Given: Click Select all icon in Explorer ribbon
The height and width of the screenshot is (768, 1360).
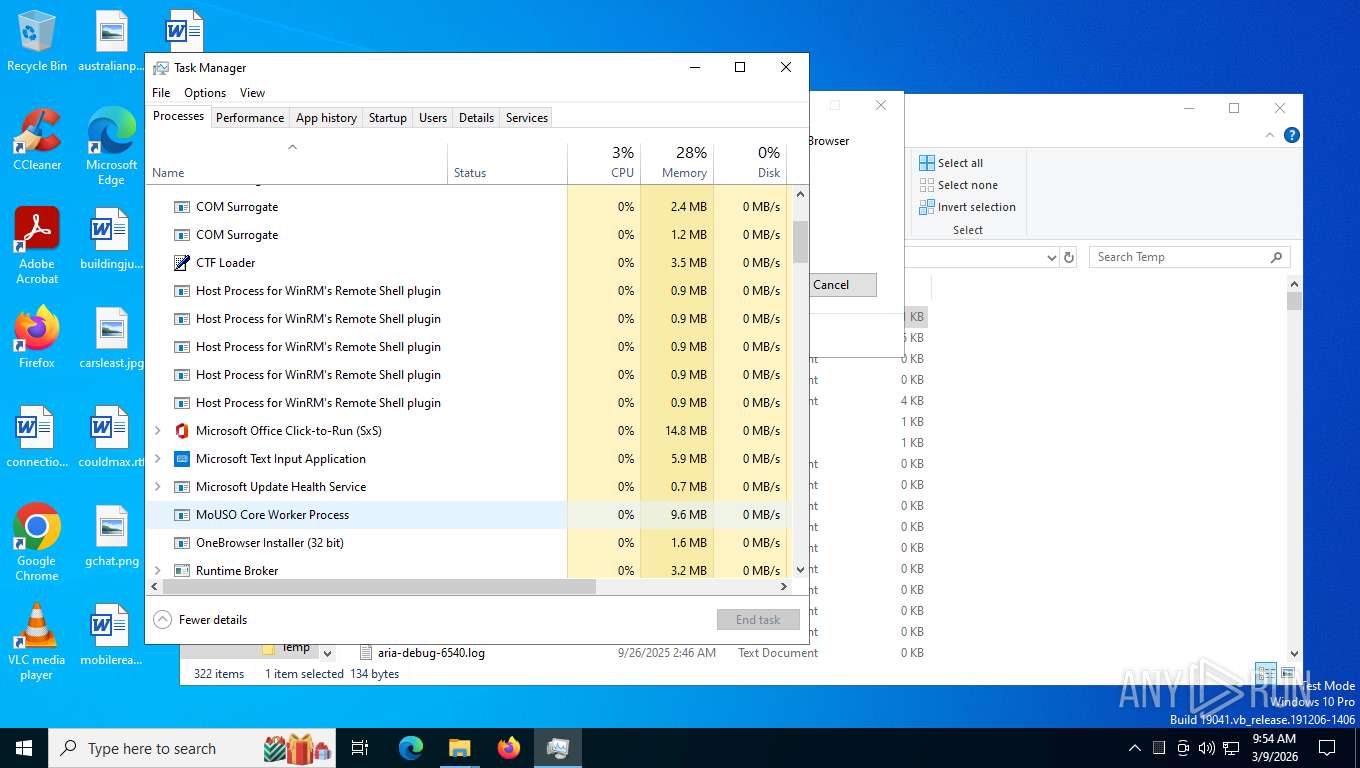Looking at the screenshot, I should click(x=927, y=163).
